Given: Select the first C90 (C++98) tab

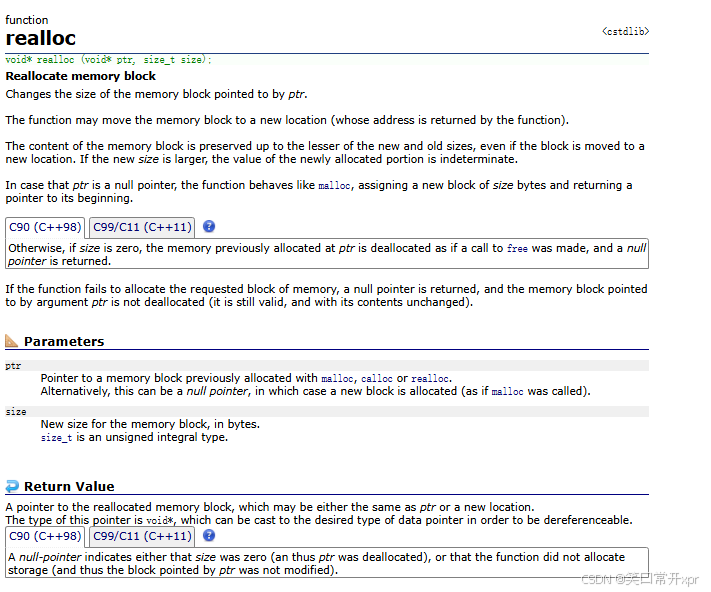Looking at the screenshot, I should 45,227.
